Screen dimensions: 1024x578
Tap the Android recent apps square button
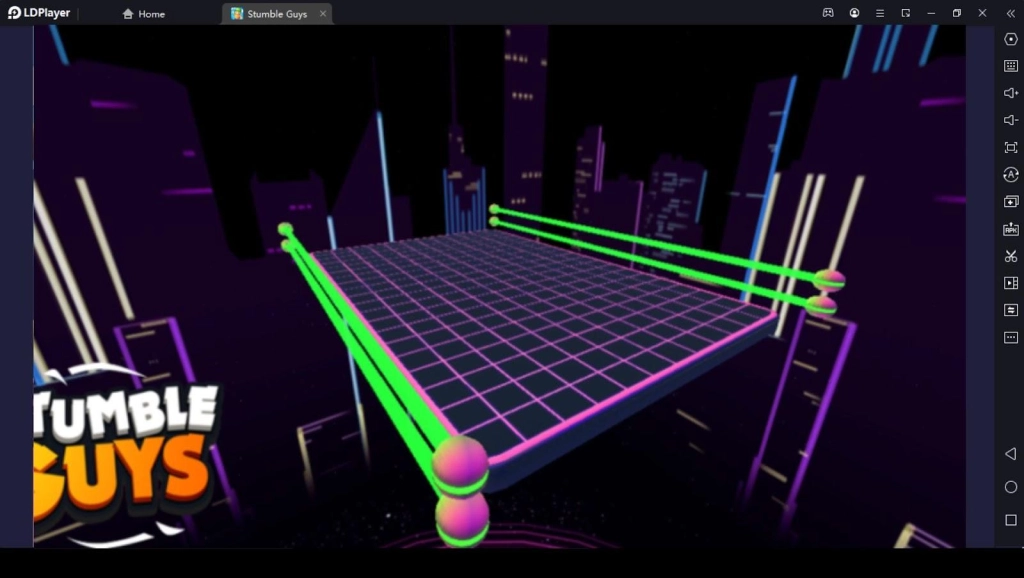(x=1011, y=520)
